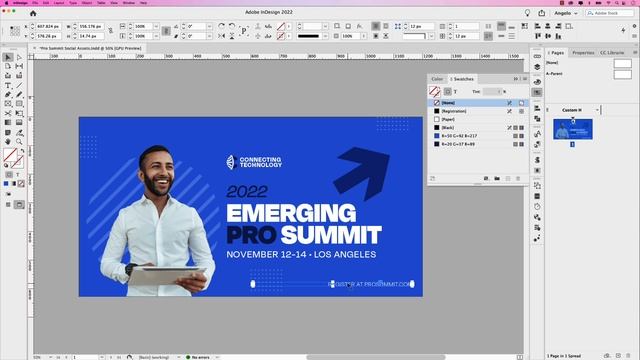This screenshot has height=360, width=640.
Task: Select the Pencil tool
Action: [x=19, y=94]
